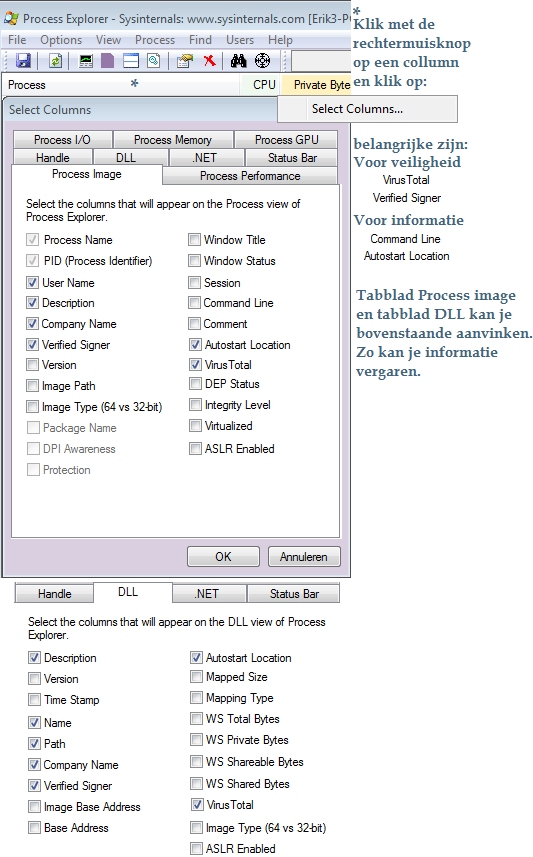Open the Find menu
Screen dimensions: 533x857
pos(200,40)
